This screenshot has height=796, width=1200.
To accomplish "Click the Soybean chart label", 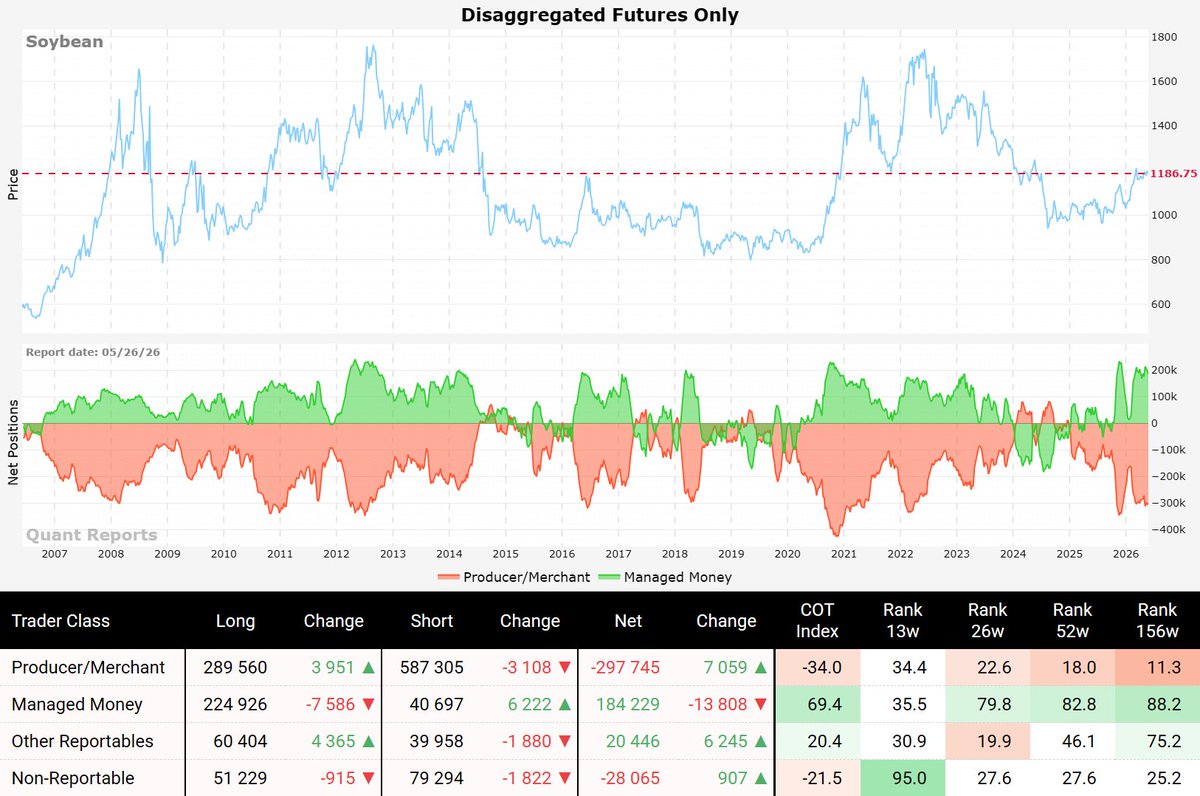I will [64, 42].
